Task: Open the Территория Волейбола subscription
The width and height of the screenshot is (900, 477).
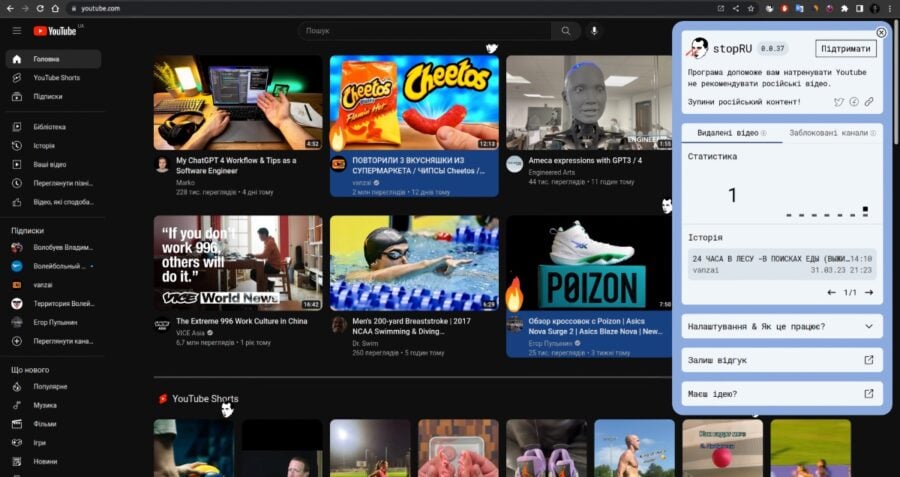Action: (53, 304)
